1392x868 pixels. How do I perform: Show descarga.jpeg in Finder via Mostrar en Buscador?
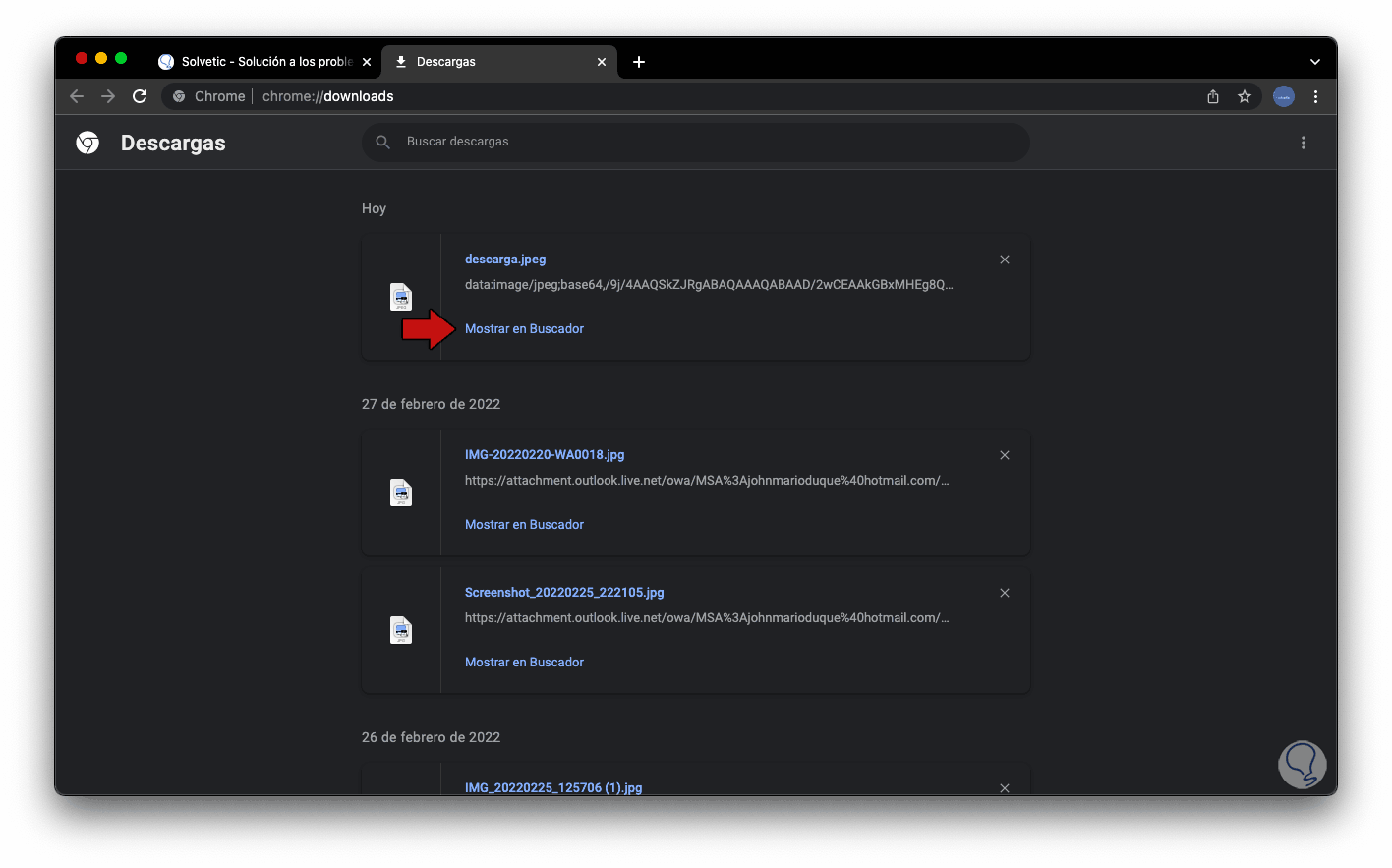tap(524, 329)
